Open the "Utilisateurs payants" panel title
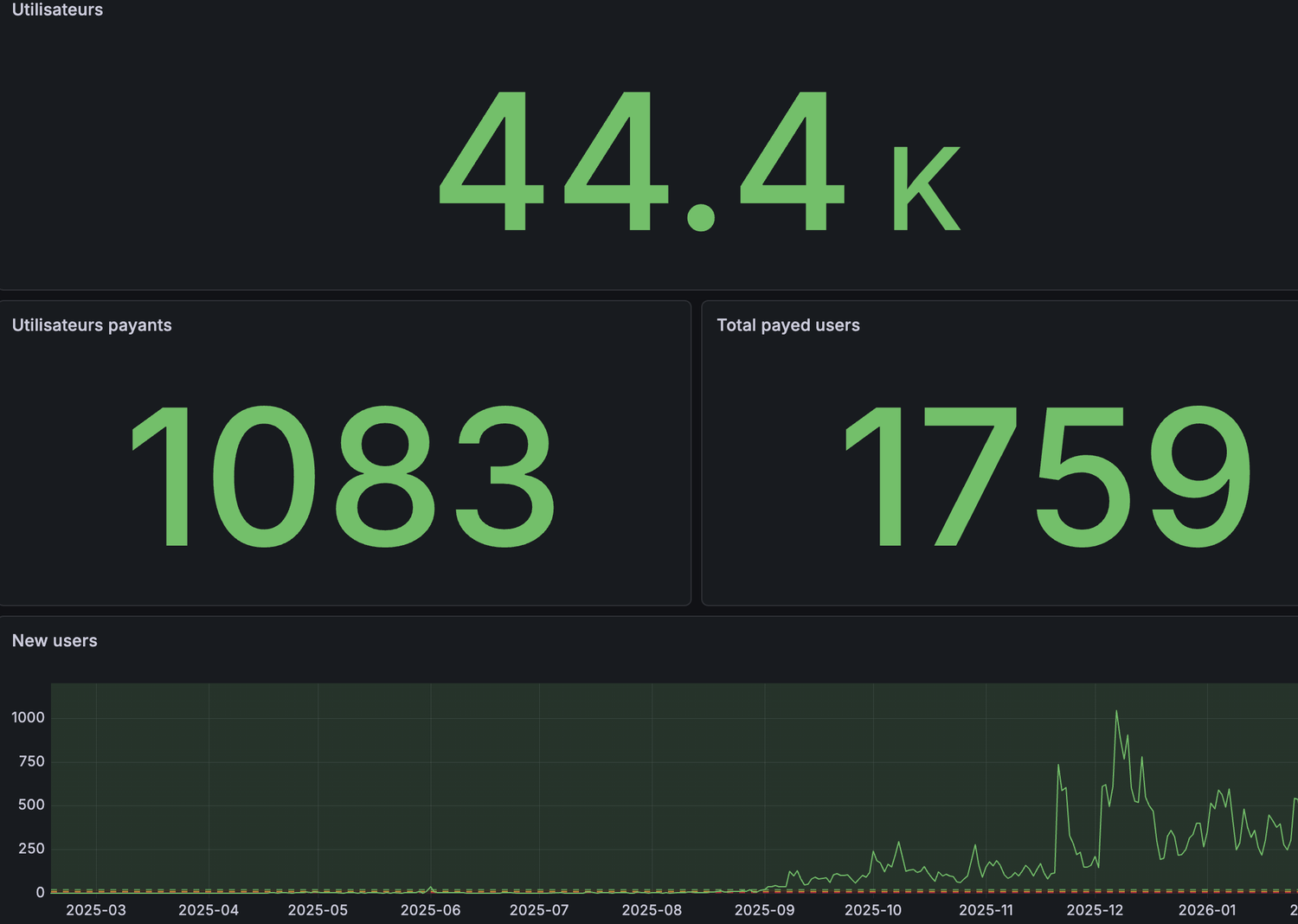The height and width of the screenshot is (924, 1298). 92,325
